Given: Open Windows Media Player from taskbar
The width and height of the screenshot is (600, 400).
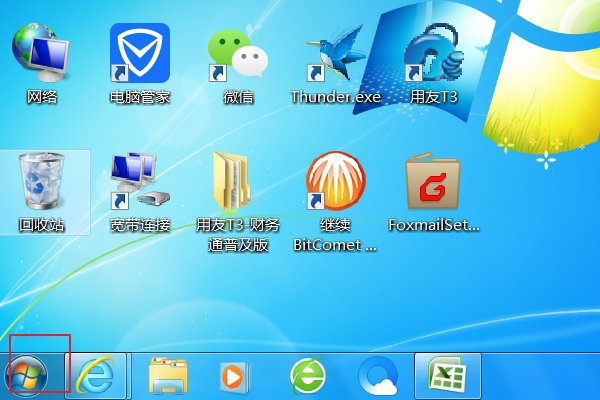Looking at the screenshot, I should [234, 376].
